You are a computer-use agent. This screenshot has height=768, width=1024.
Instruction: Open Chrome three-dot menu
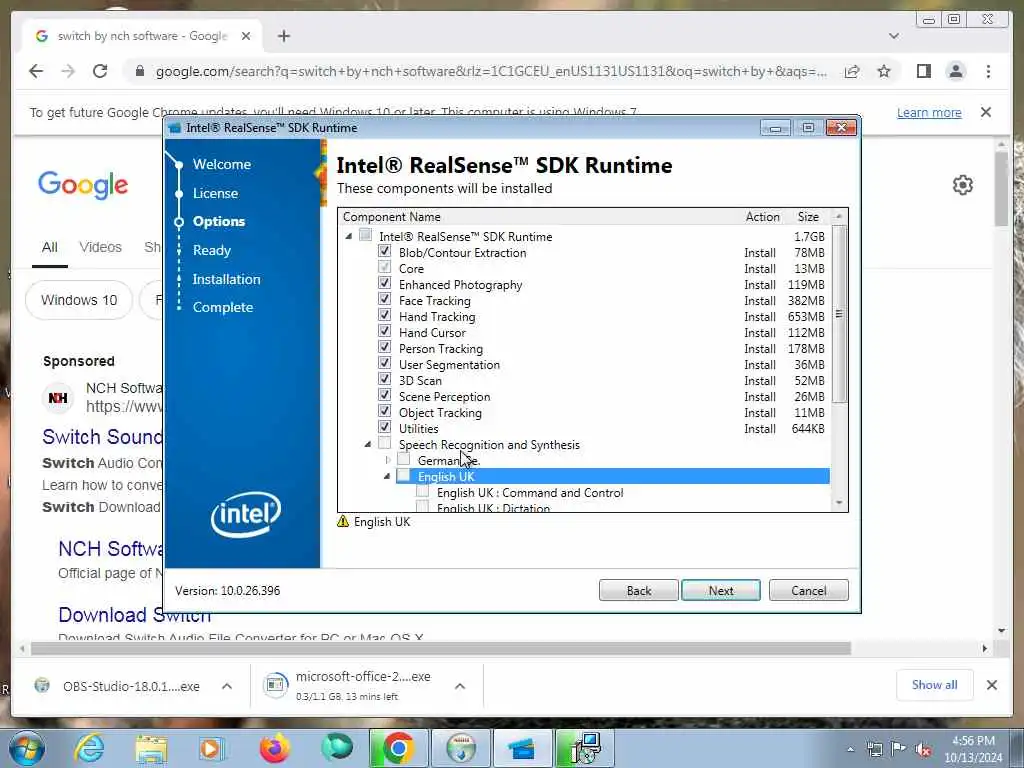[988, 71]
